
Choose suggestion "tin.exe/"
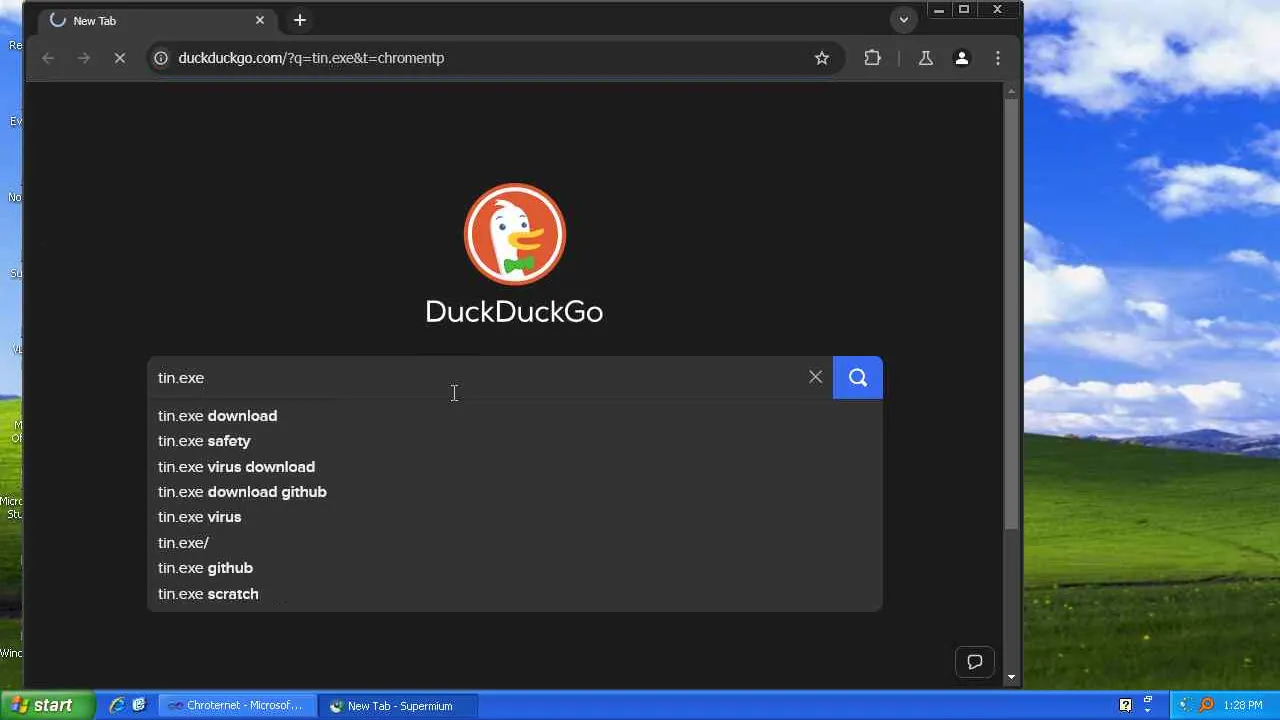[x=515, y=543]
